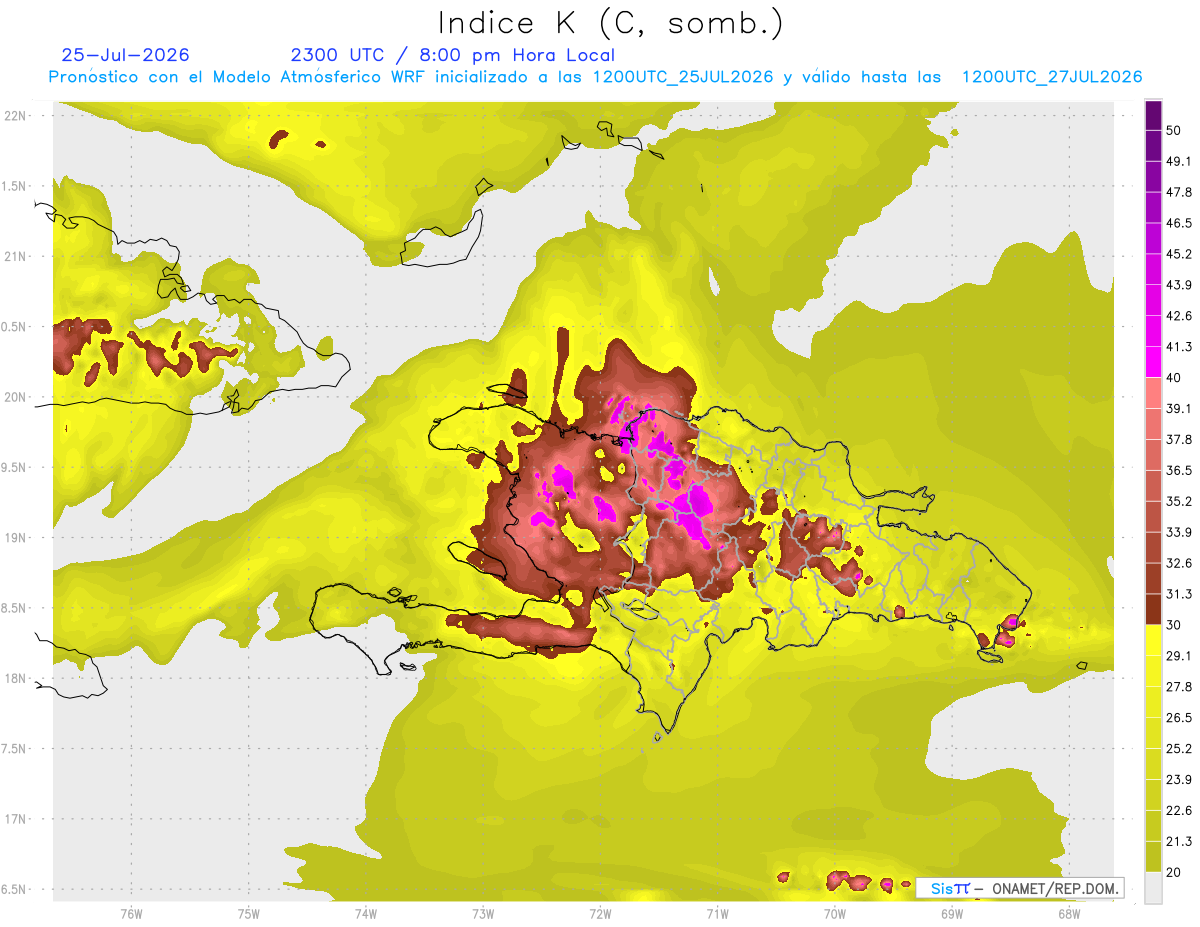Pick the dark purple legend band above 50
Screen dimensions: 1200x927
click(1153, 117)
